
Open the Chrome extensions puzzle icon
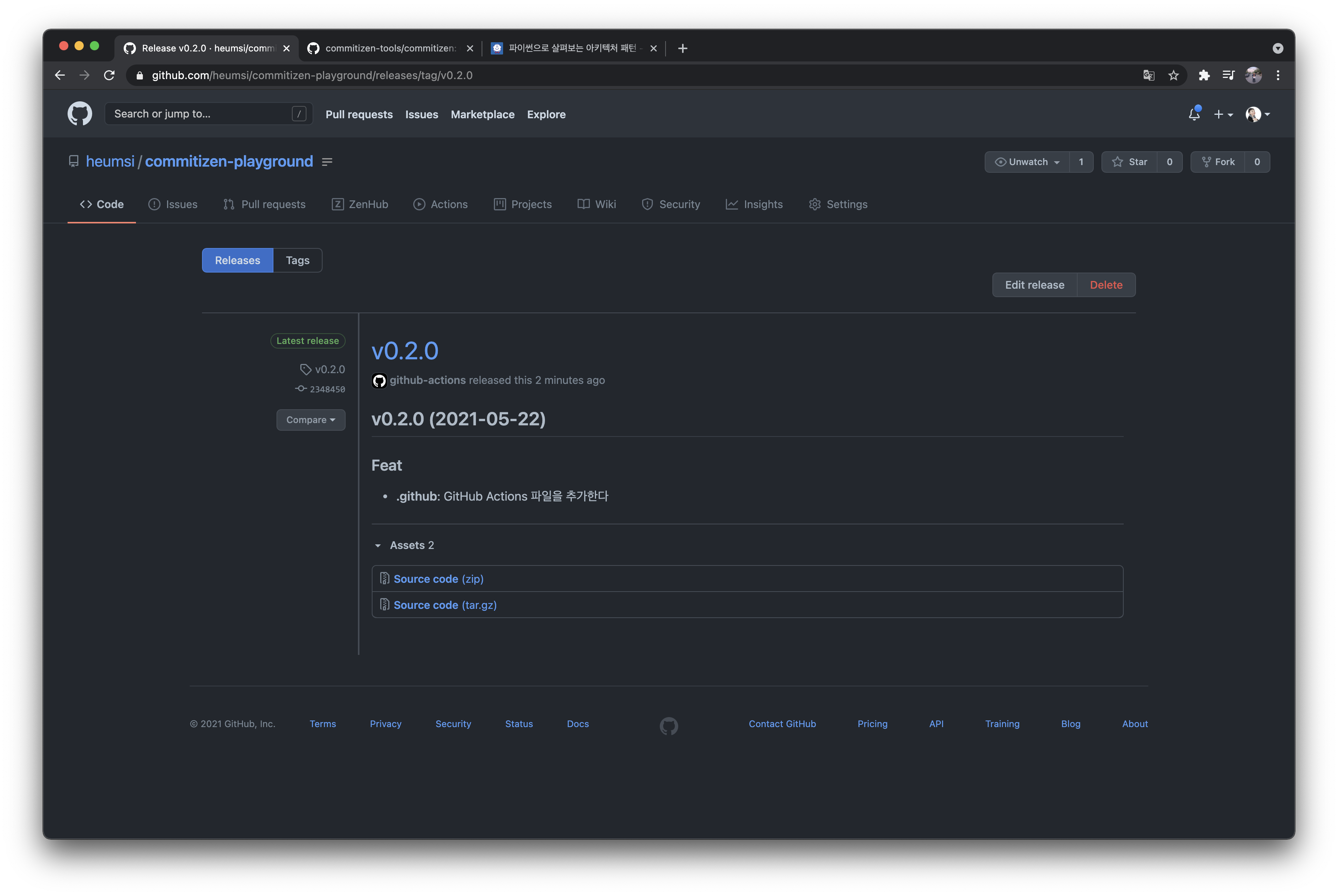1204,75
